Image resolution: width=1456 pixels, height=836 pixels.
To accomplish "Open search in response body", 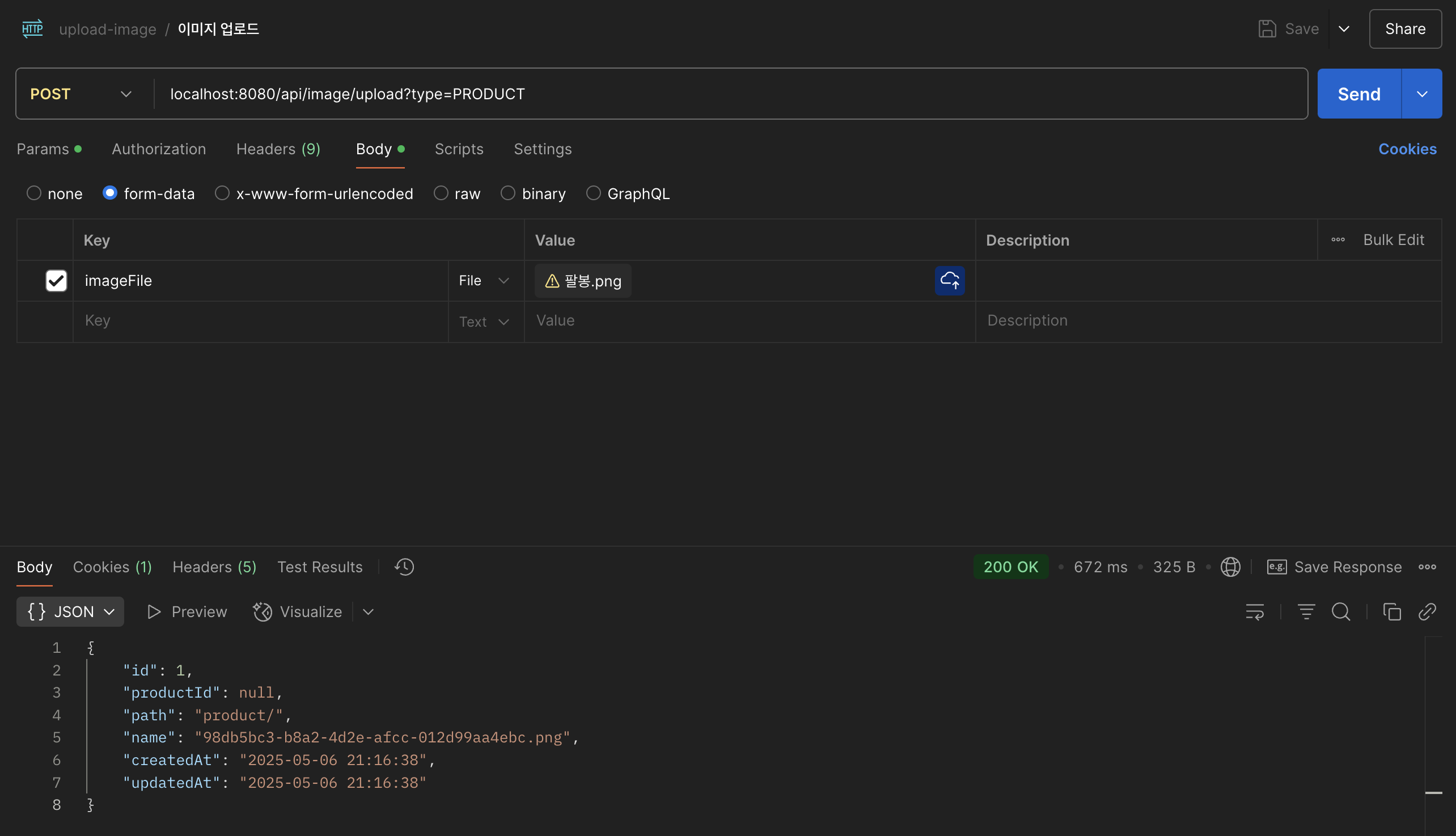I will click(x=1341, y=611).
